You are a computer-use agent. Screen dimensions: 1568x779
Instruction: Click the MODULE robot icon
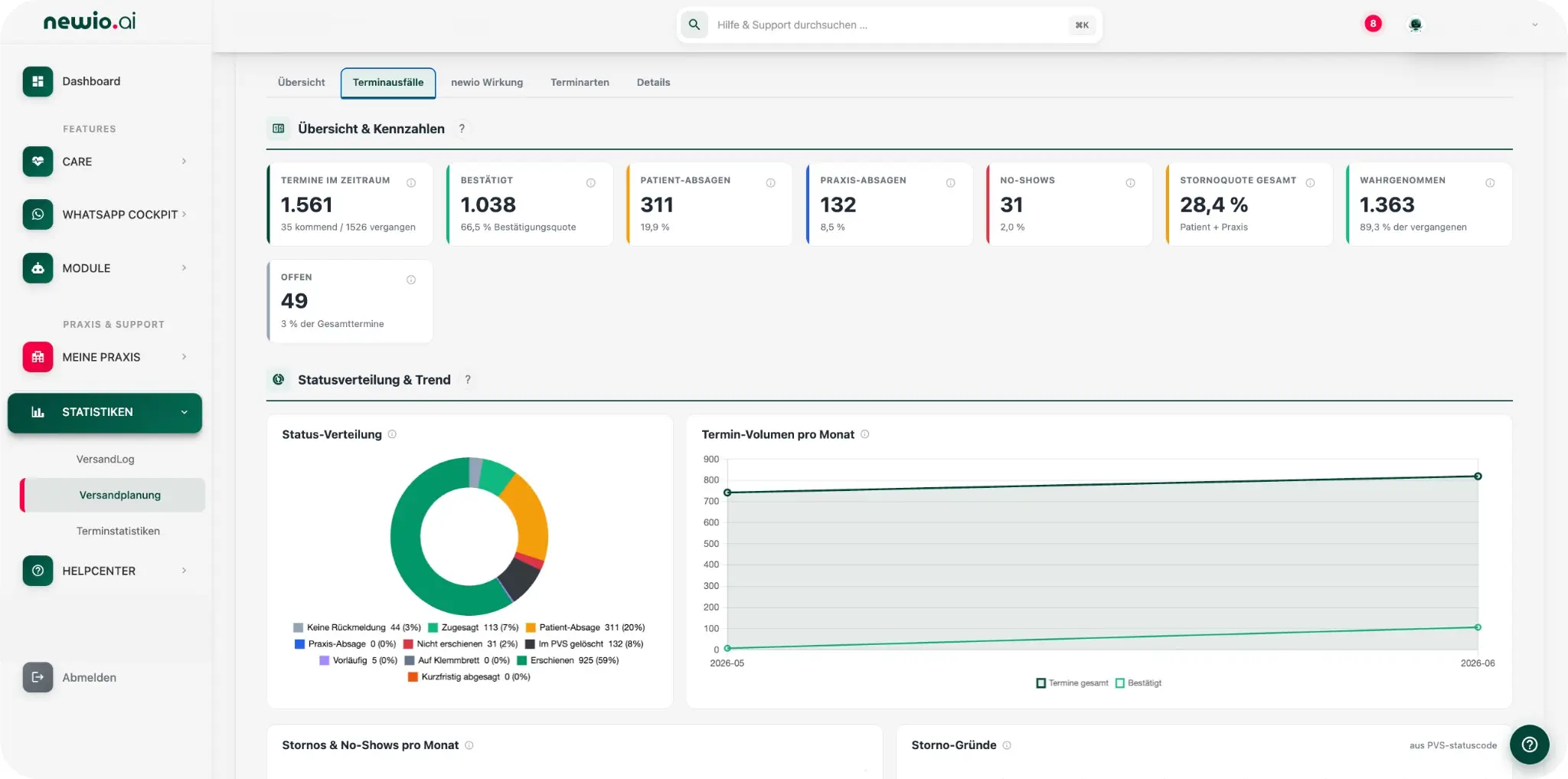[38, 268]
